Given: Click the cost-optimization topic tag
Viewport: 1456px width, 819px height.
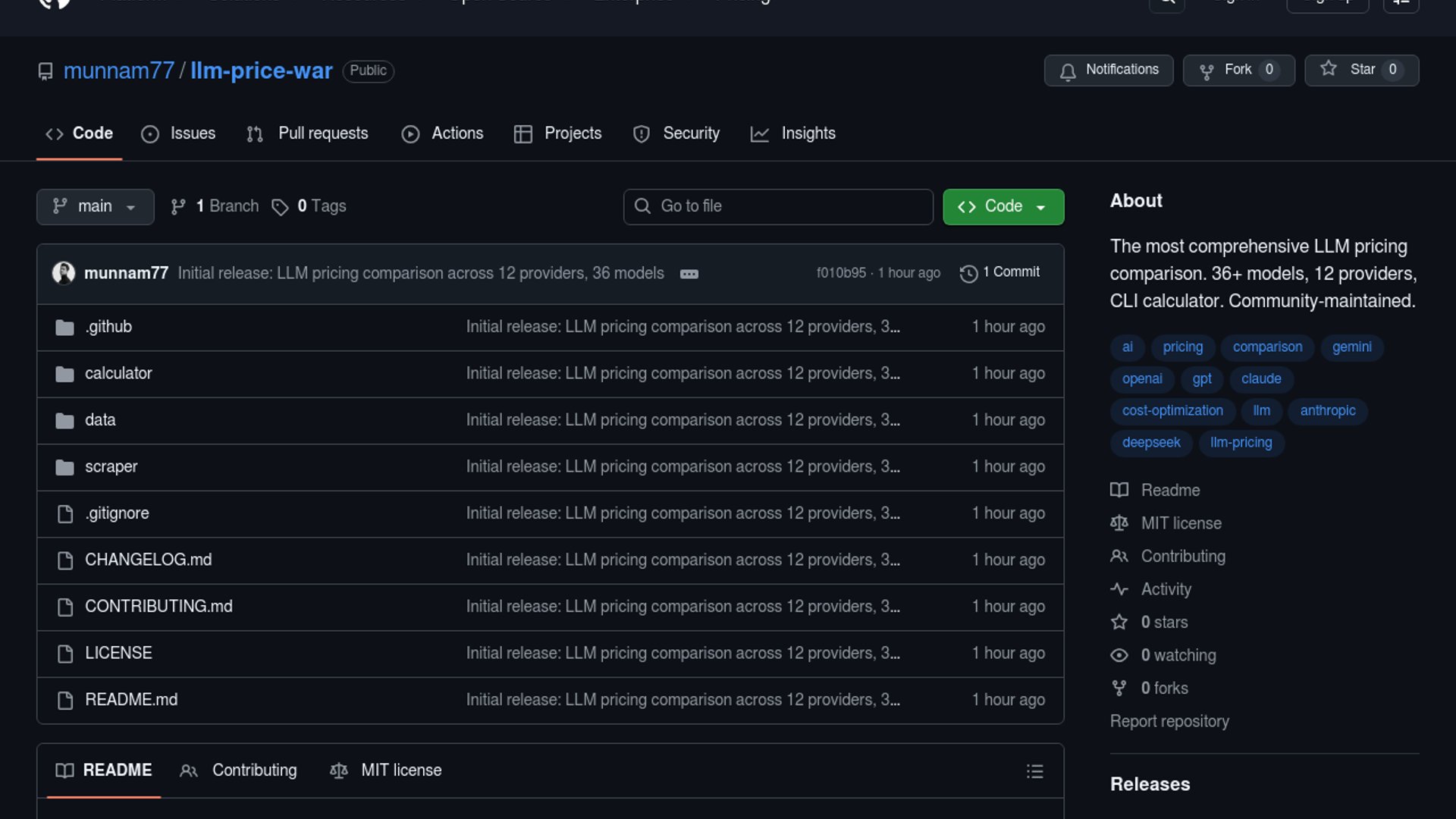Looking at the screenshot, I should click(1172, 410).
